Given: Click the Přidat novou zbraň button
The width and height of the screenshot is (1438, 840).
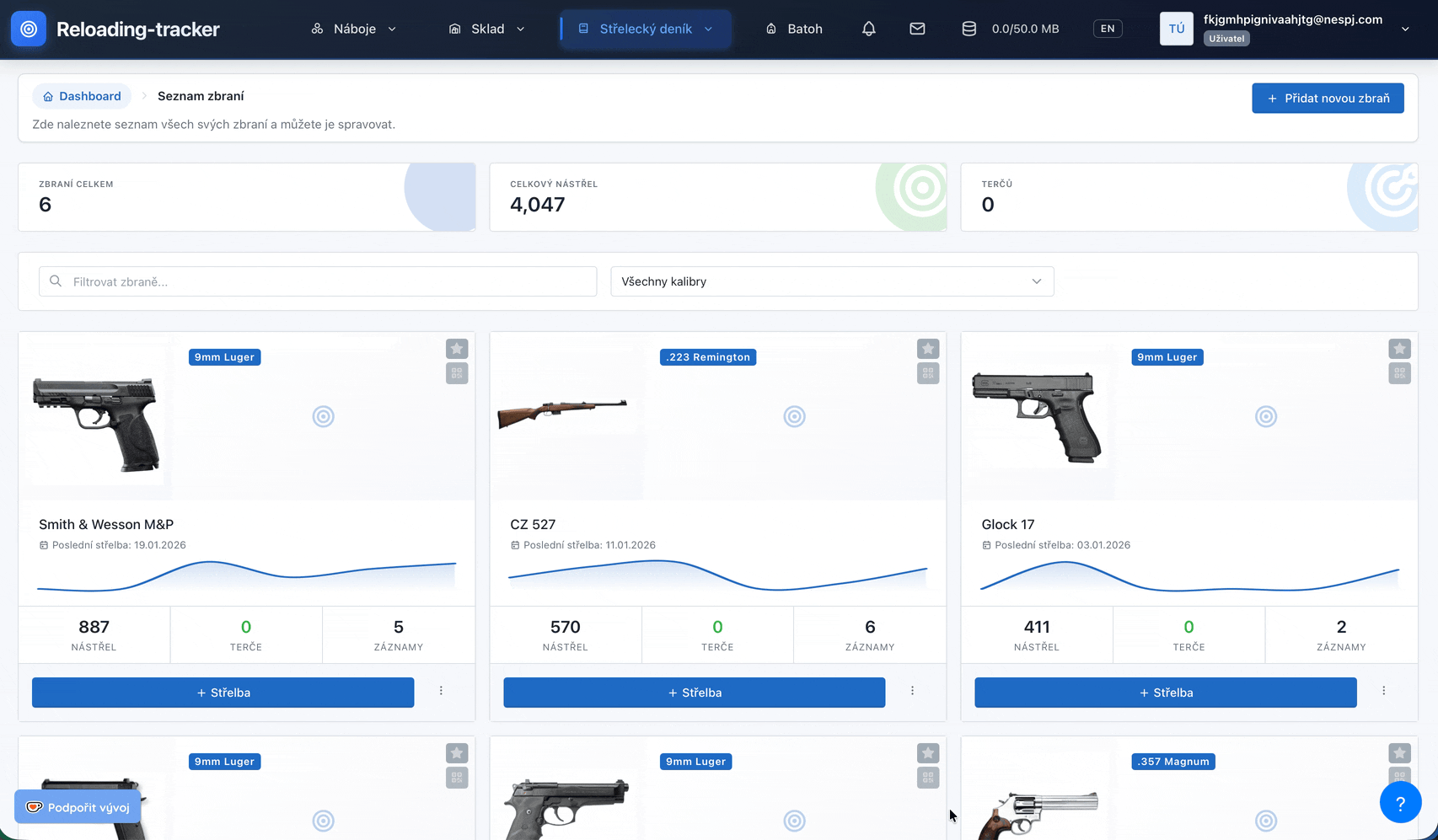Looking at the screenshot, I should [1328, 98].
